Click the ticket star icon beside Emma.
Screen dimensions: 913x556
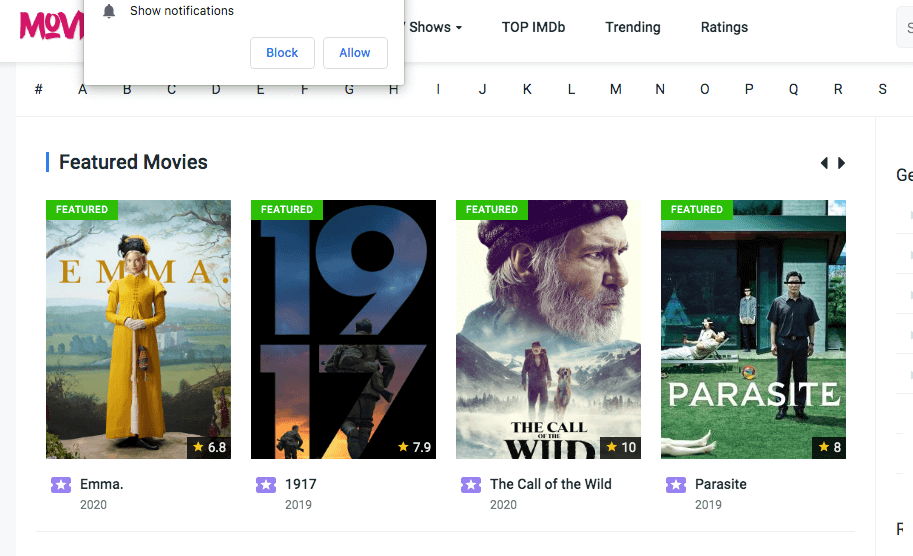point(61,484)
